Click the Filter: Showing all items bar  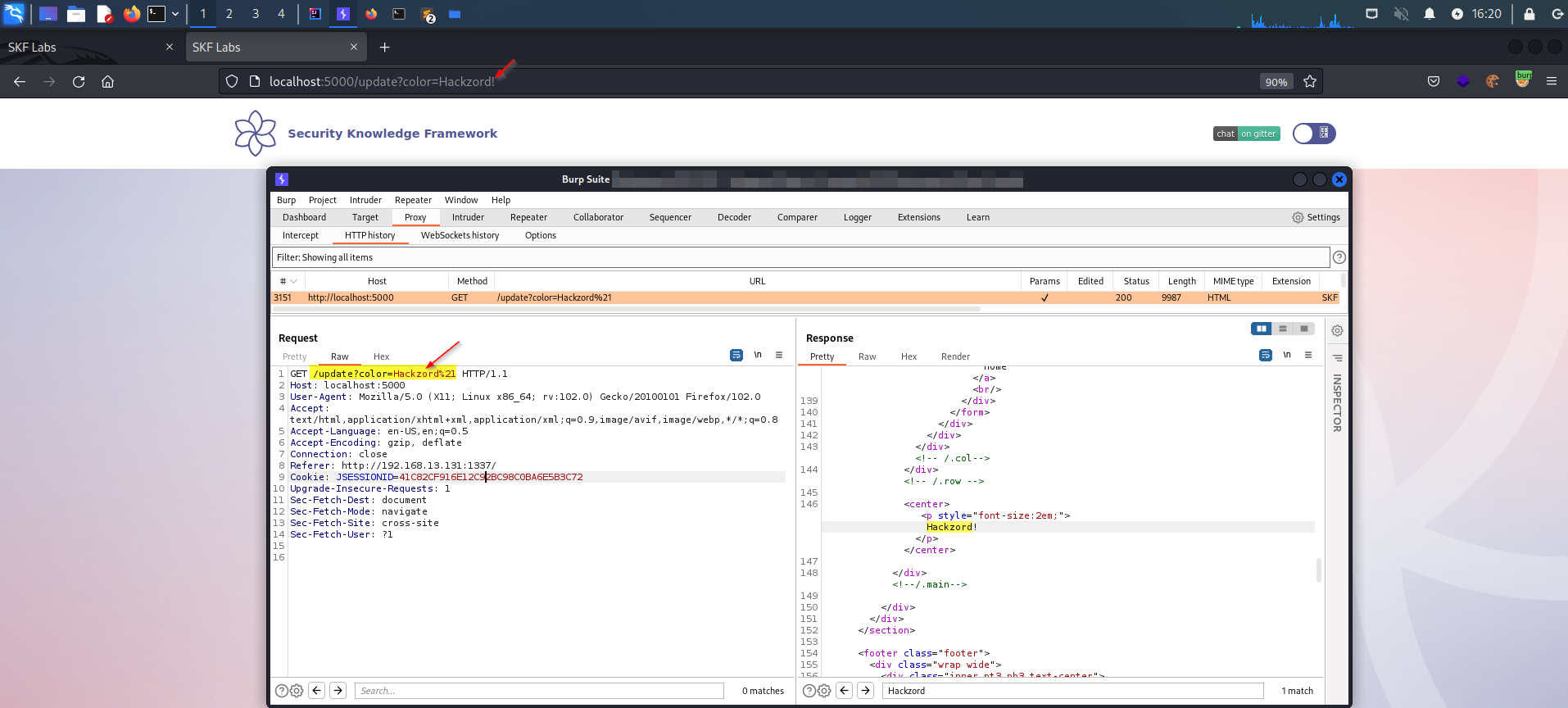pos(800,257)
